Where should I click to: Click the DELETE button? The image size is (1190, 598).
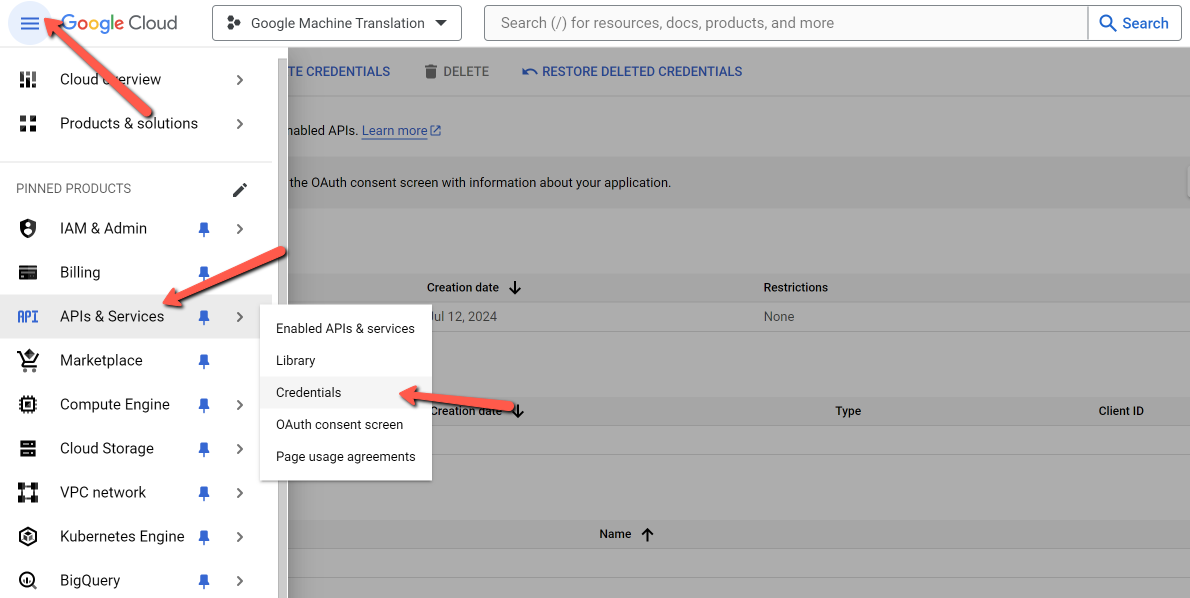tap(457, 71)
